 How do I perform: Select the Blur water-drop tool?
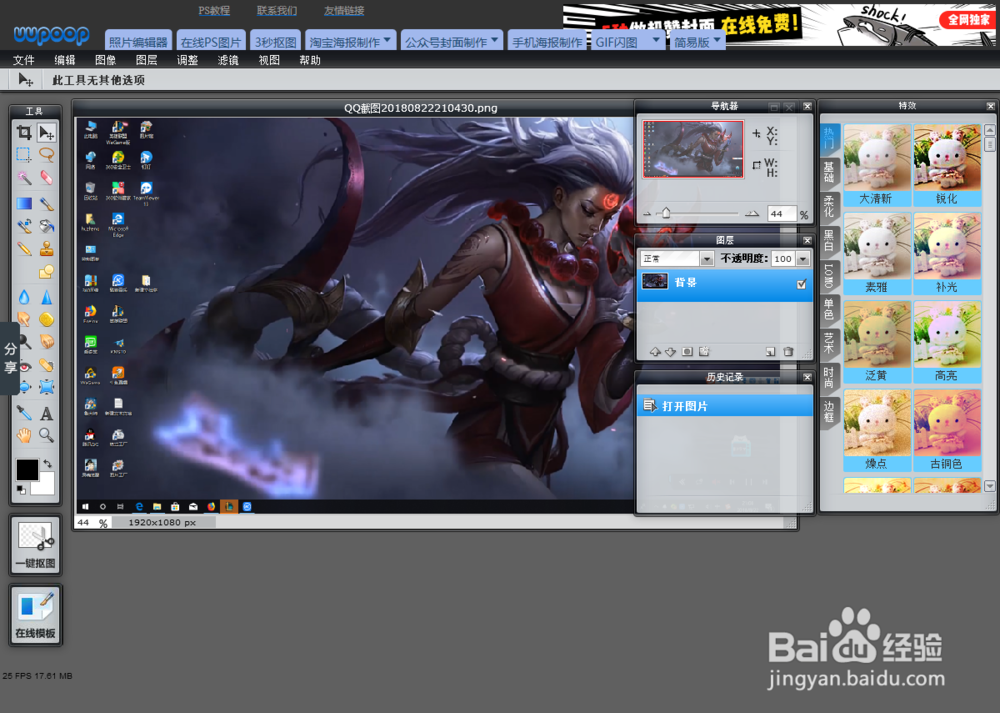pos(24,297)
